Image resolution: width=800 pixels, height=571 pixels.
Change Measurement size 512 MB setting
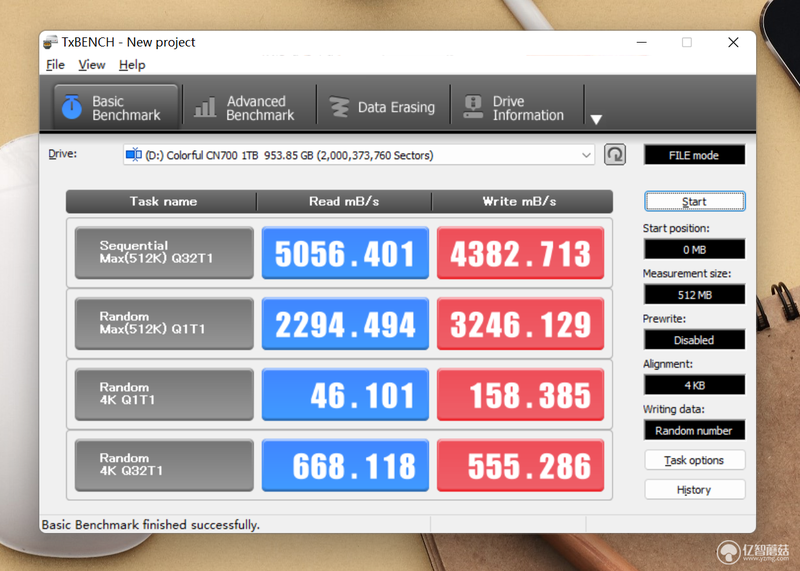tap(694, 295)
